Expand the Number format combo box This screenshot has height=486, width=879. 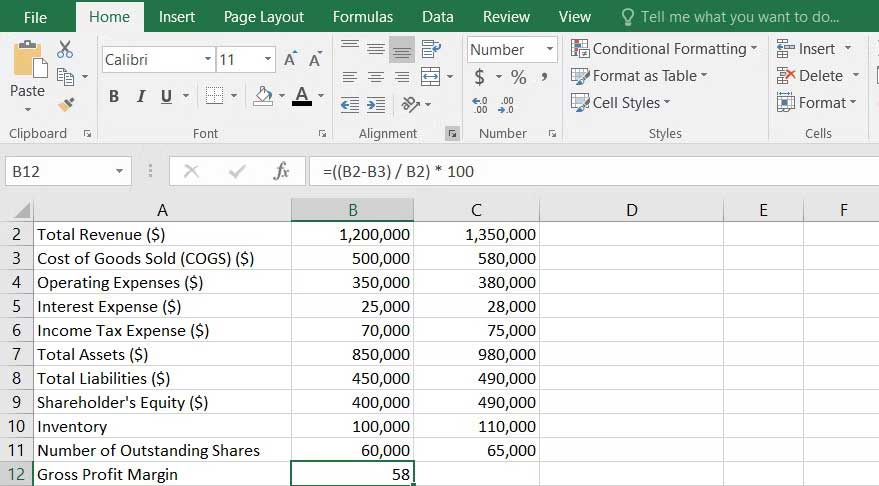point(549,49)
